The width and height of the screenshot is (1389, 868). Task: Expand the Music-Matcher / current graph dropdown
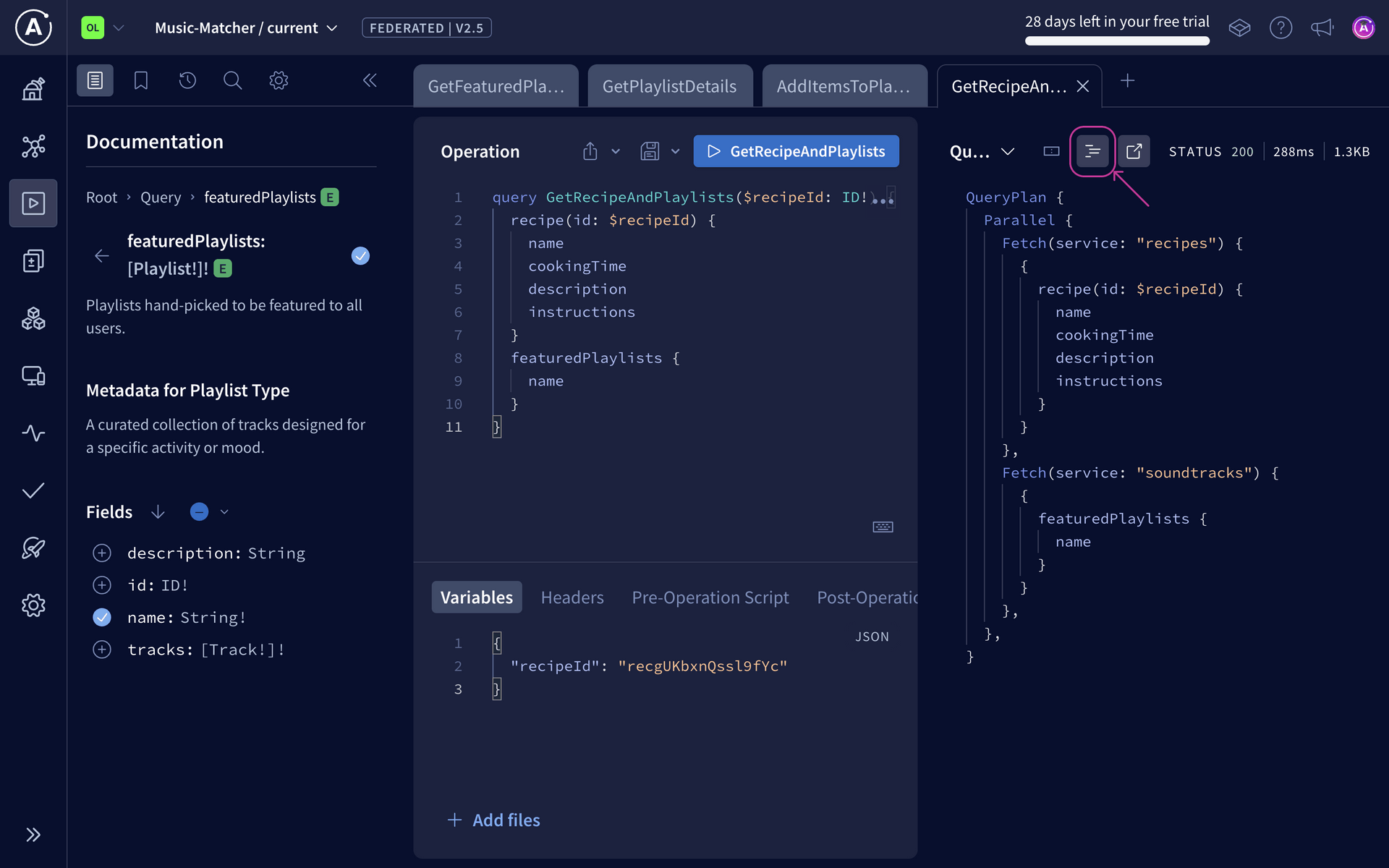pos(332,27)
